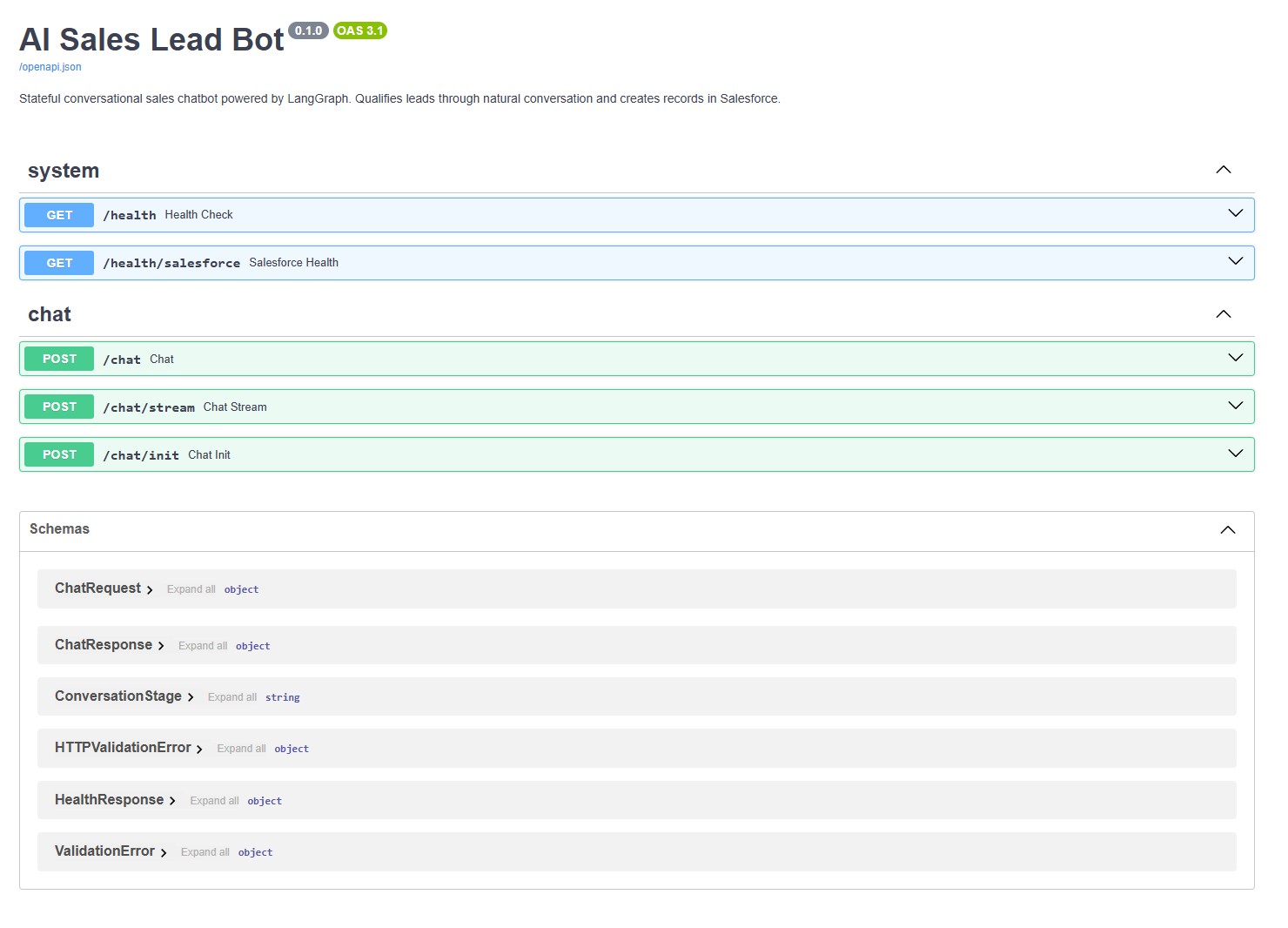Click Expand all for HTTPValidationError

[x=241, y=748]
